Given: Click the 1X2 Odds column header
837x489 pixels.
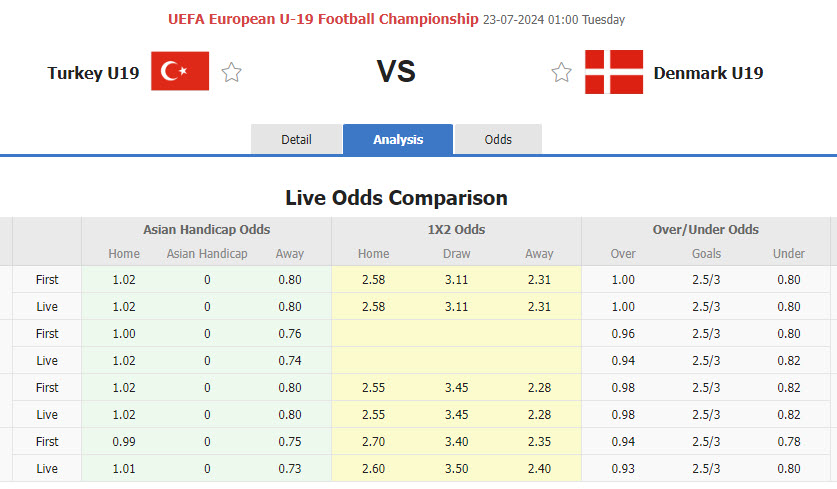Looking at the screenshot, I should (x=456, y=229).
